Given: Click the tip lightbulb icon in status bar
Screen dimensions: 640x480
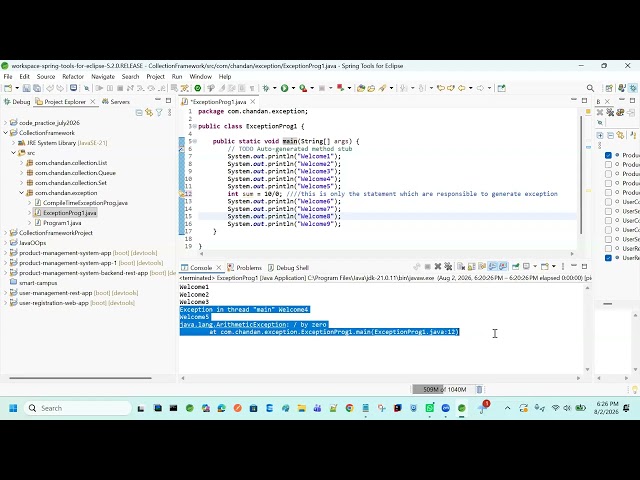Looking at the screenshot, I should point(635,389).
